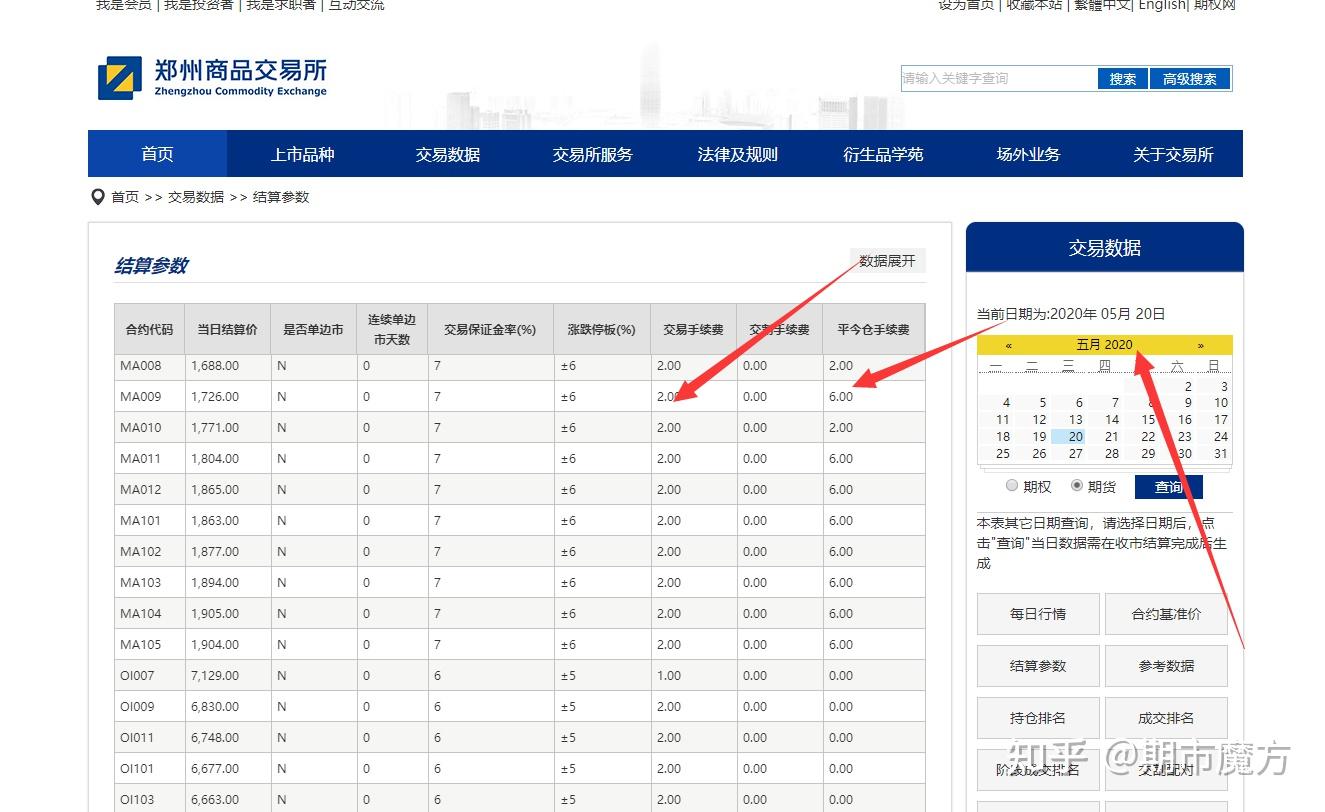Click the 首页 breadcrumb link
Screen dimensions: 1325x812
[x=125, y=197]
